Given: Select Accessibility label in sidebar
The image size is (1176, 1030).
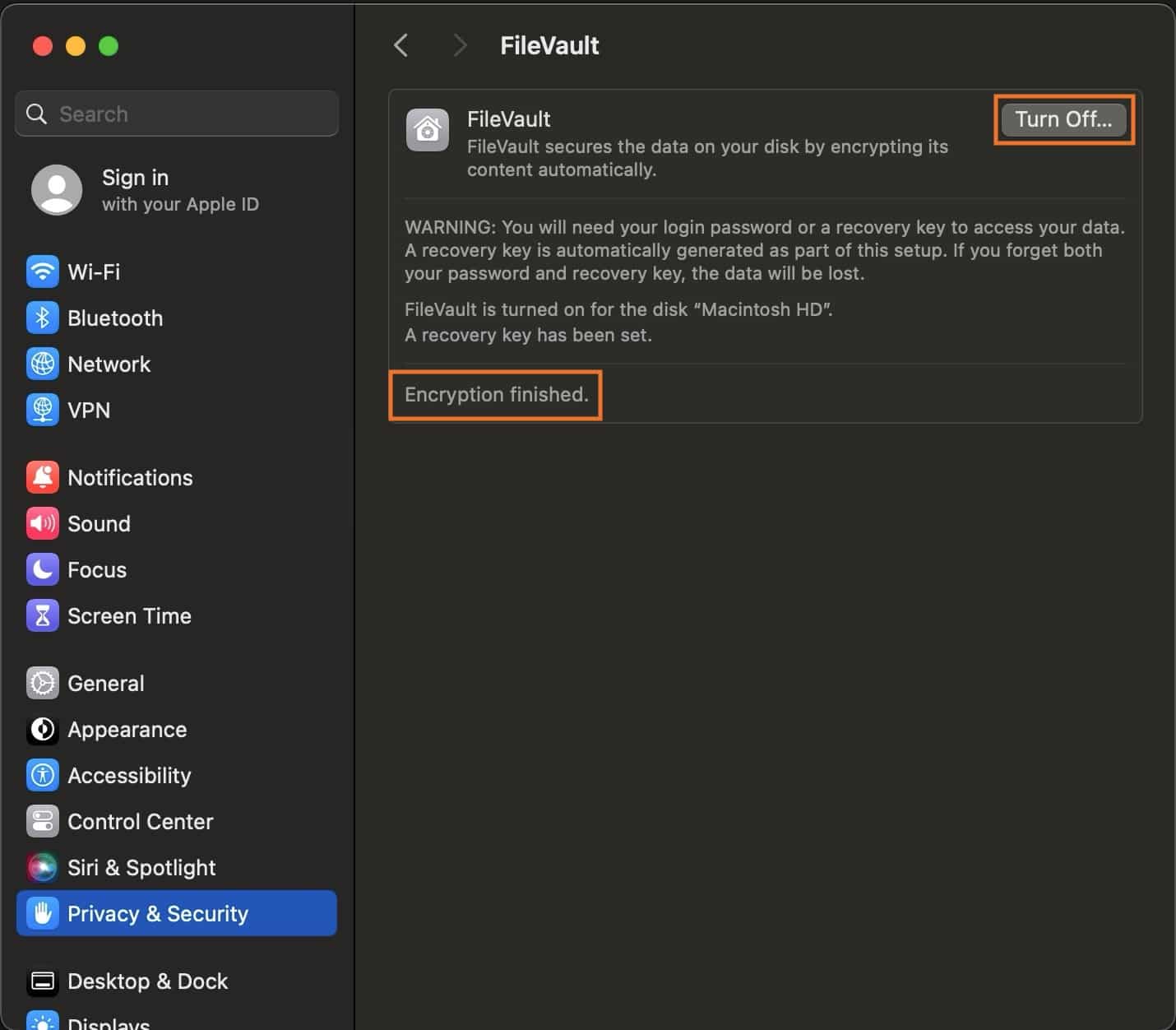Looking at the screenshot, I should 129,775.
